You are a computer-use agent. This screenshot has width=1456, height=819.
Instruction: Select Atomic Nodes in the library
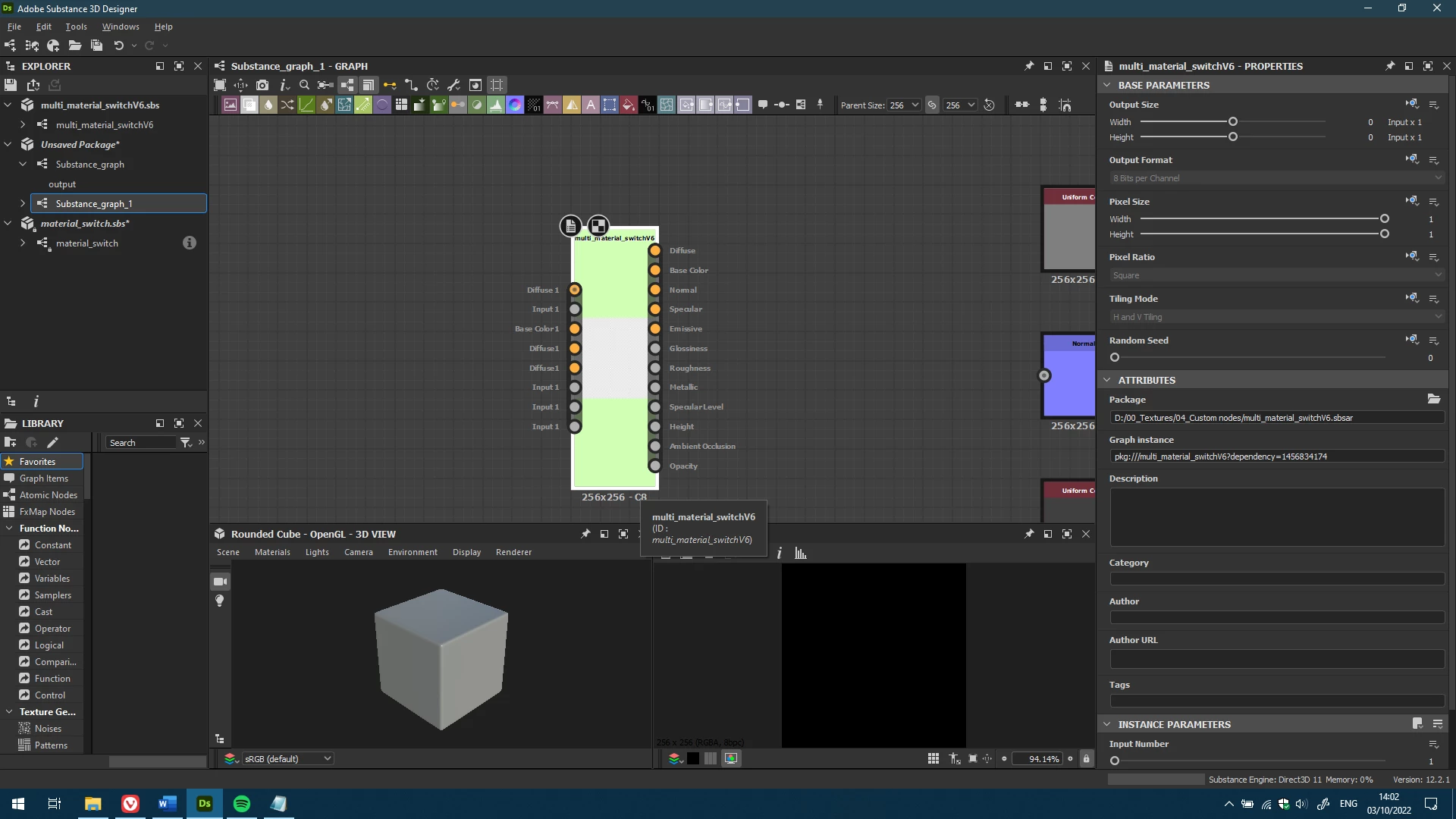pos(48,494)
